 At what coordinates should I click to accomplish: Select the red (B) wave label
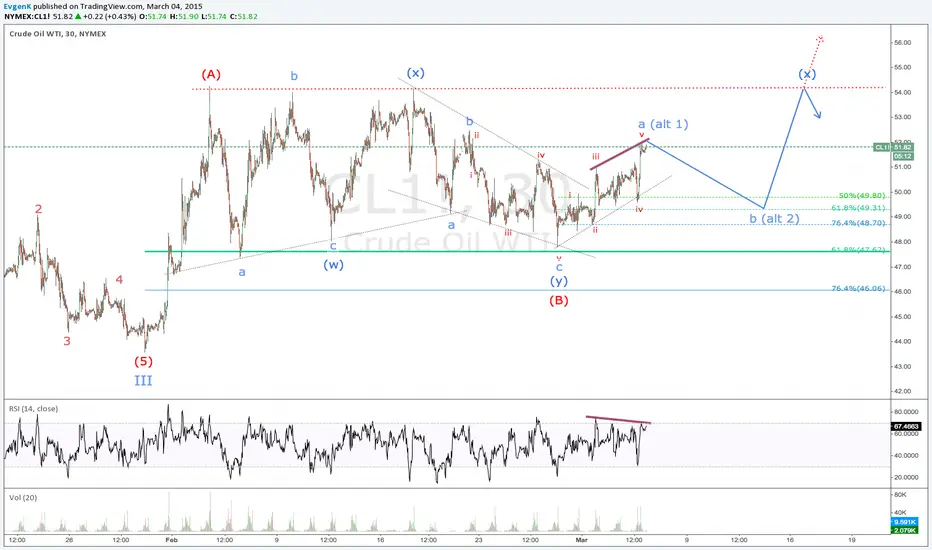tap(559, 300)
